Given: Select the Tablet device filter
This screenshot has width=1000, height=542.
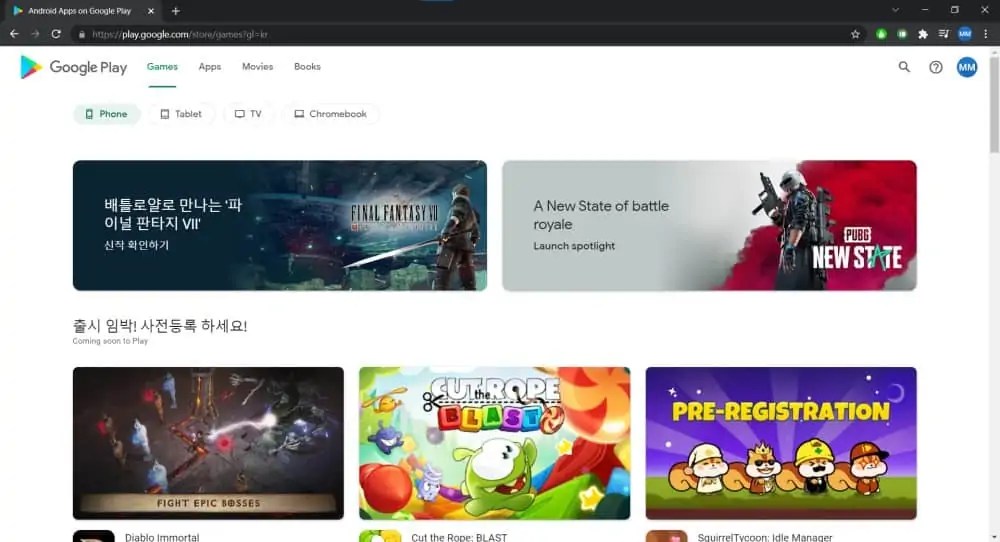Looking at the screenshot, I should 181,114.
